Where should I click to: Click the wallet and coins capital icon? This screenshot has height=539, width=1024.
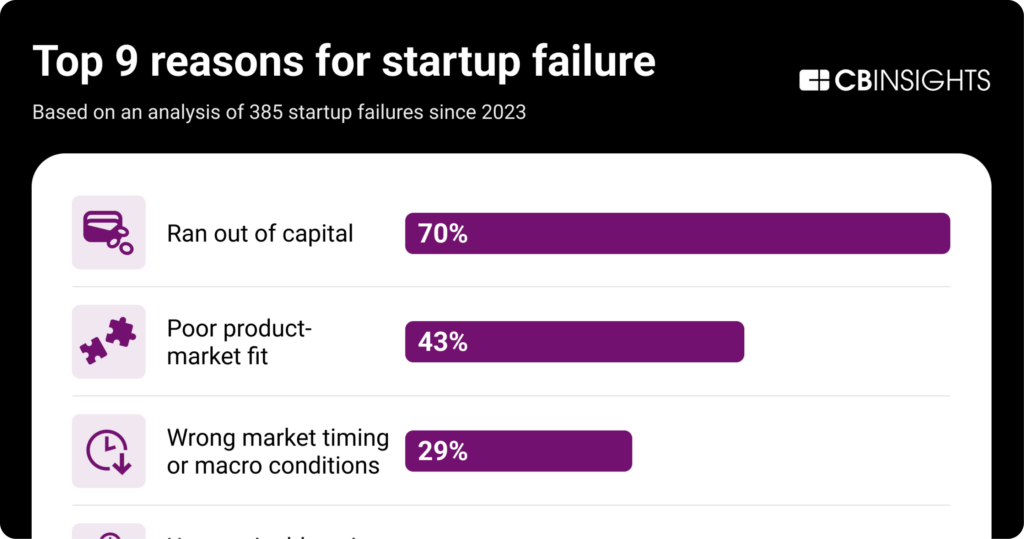[x=108, y=232]
